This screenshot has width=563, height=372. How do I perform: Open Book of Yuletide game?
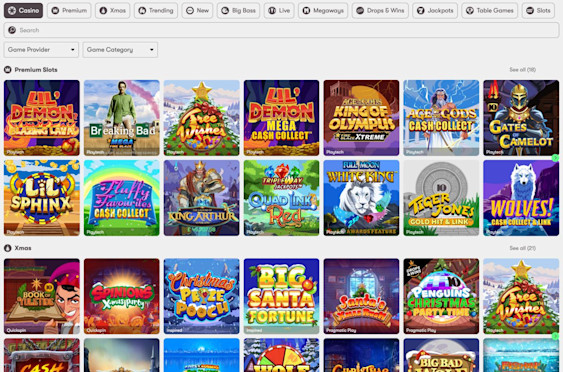coord(42,296)
